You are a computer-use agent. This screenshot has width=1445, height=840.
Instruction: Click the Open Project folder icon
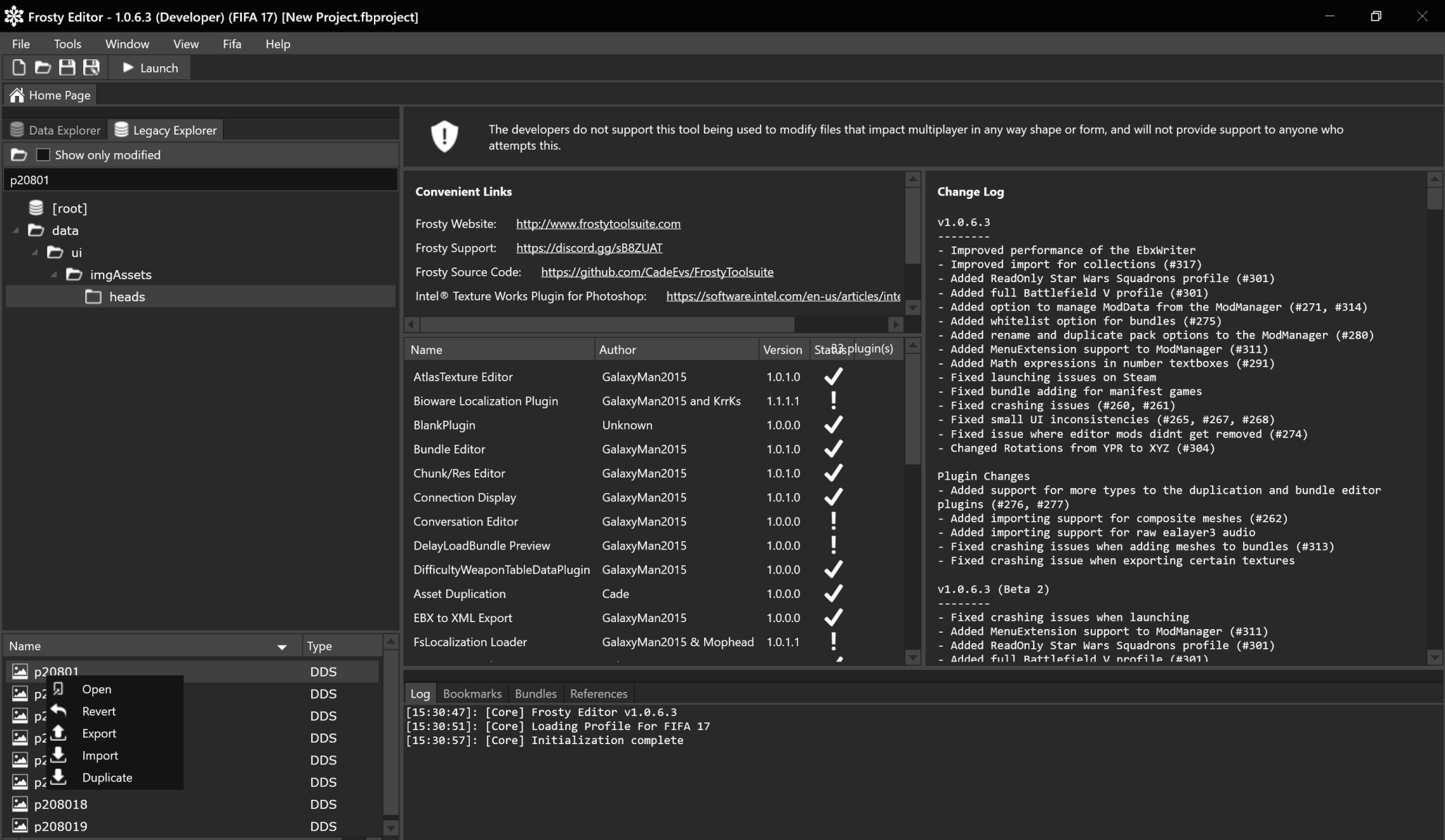(x=43, y=68)
